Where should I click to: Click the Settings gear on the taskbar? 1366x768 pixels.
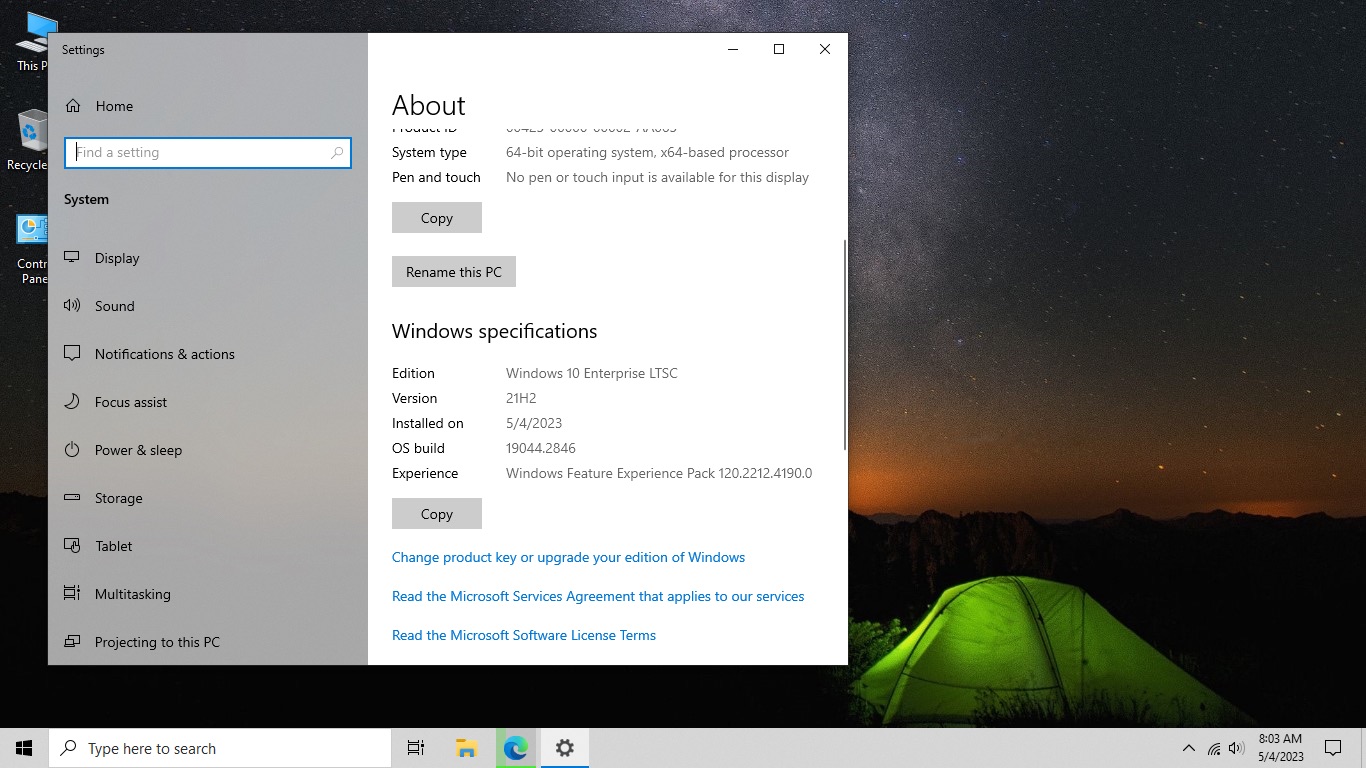[x=565, y=748]
